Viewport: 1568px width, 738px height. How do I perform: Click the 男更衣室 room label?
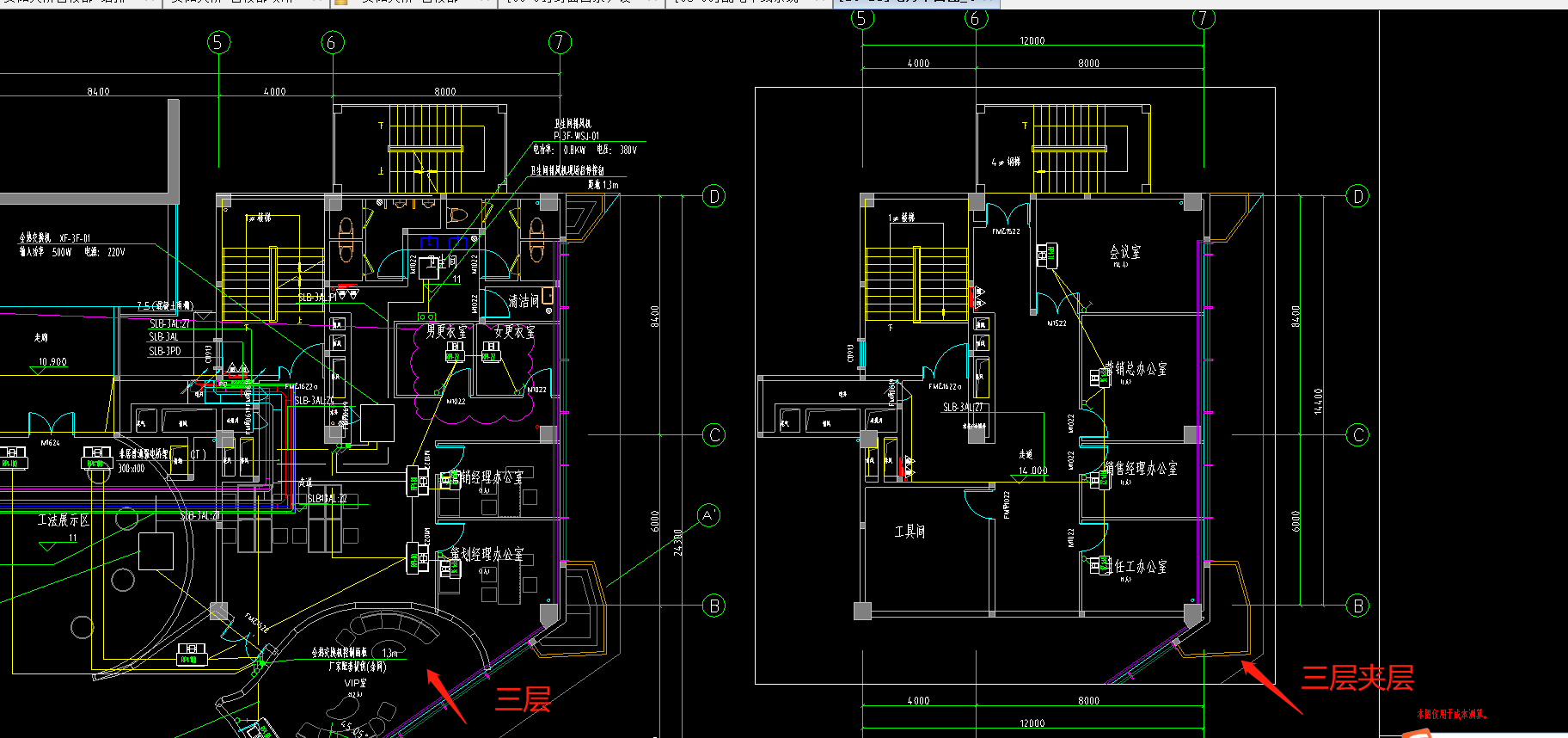point(446,331)
